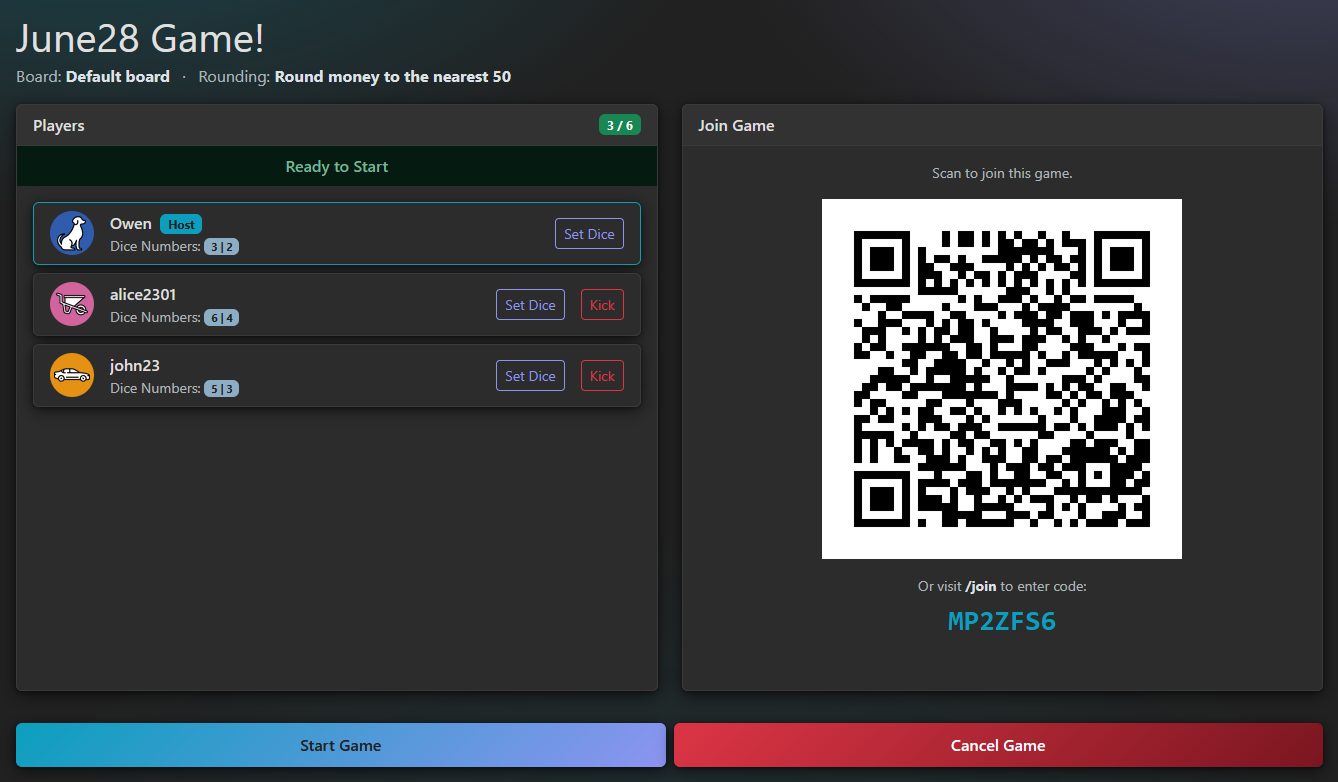This screenshot has height=782, width=1338.
Task: Click Owen's dice numbers 3|2 badge
Action: tap(221, 247)
